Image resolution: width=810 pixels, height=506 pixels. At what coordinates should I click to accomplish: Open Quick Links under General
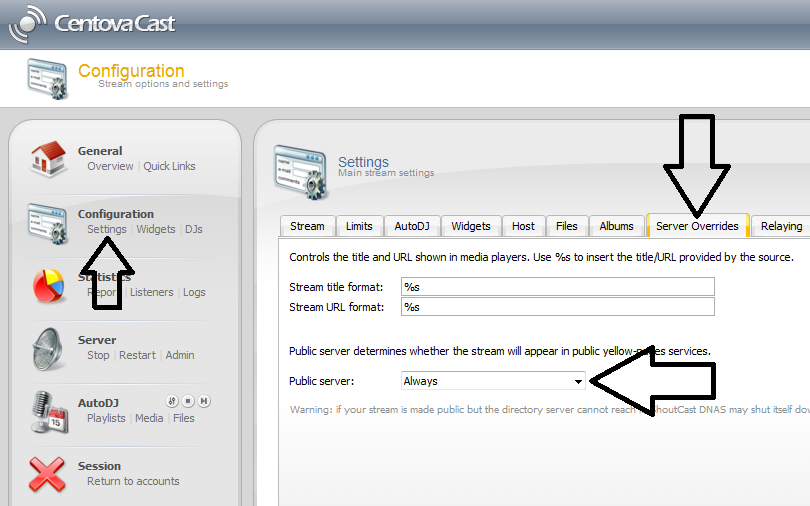169,166
